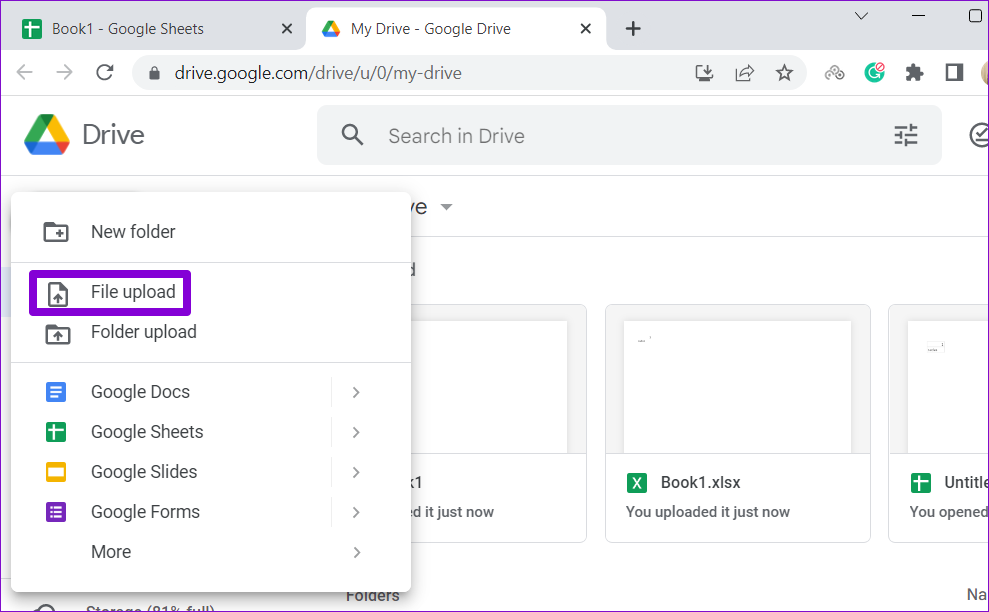Click the Book1.xlsx file name
Screen dimensions: 989x612
click(700, 483)
